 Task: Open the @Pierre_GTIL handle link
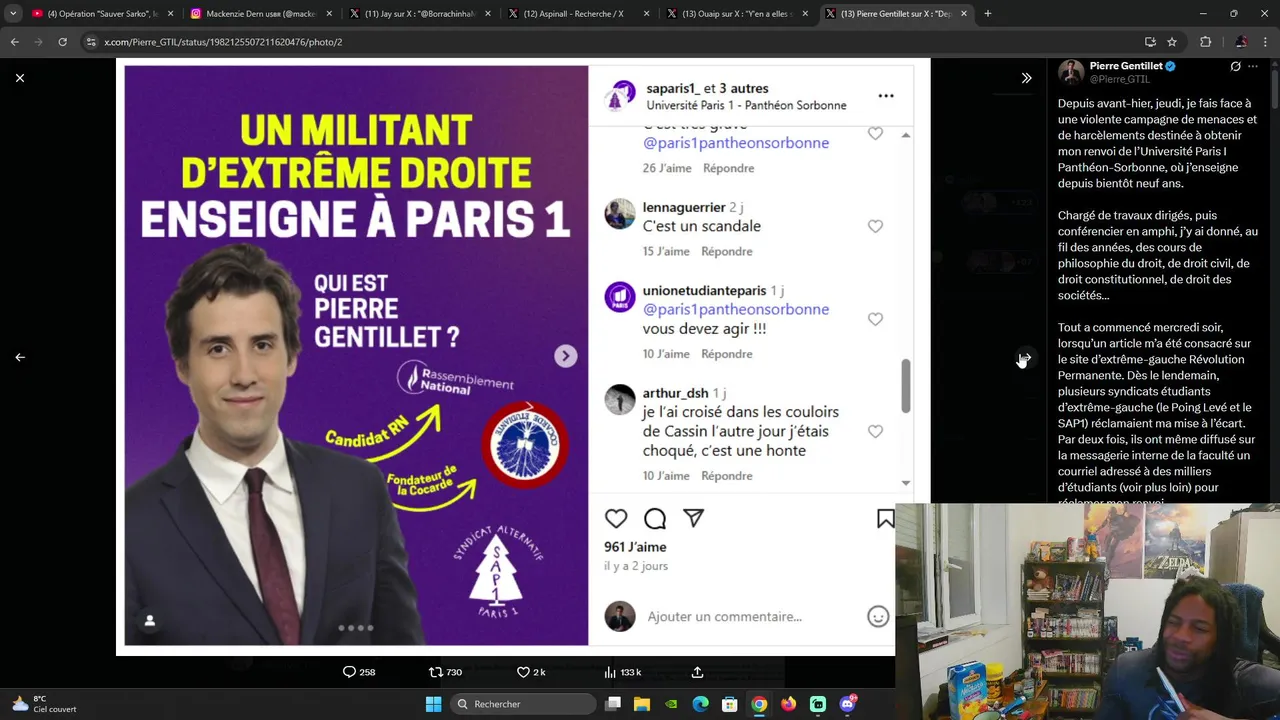pyautogui.click(x=1119, y=79)
